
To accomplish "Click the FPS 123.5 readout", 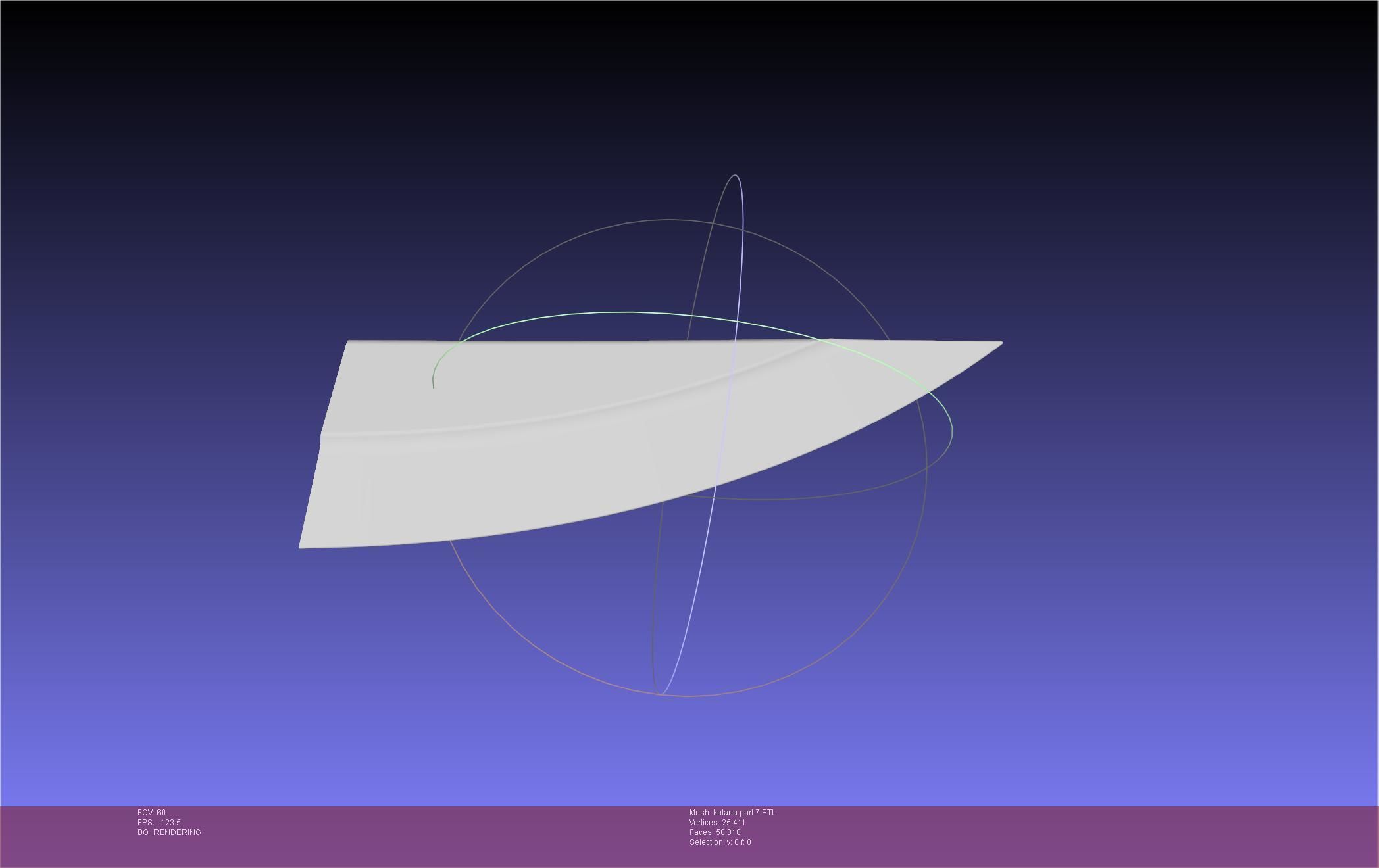I will pyautogui.click(x=159, y=823).
